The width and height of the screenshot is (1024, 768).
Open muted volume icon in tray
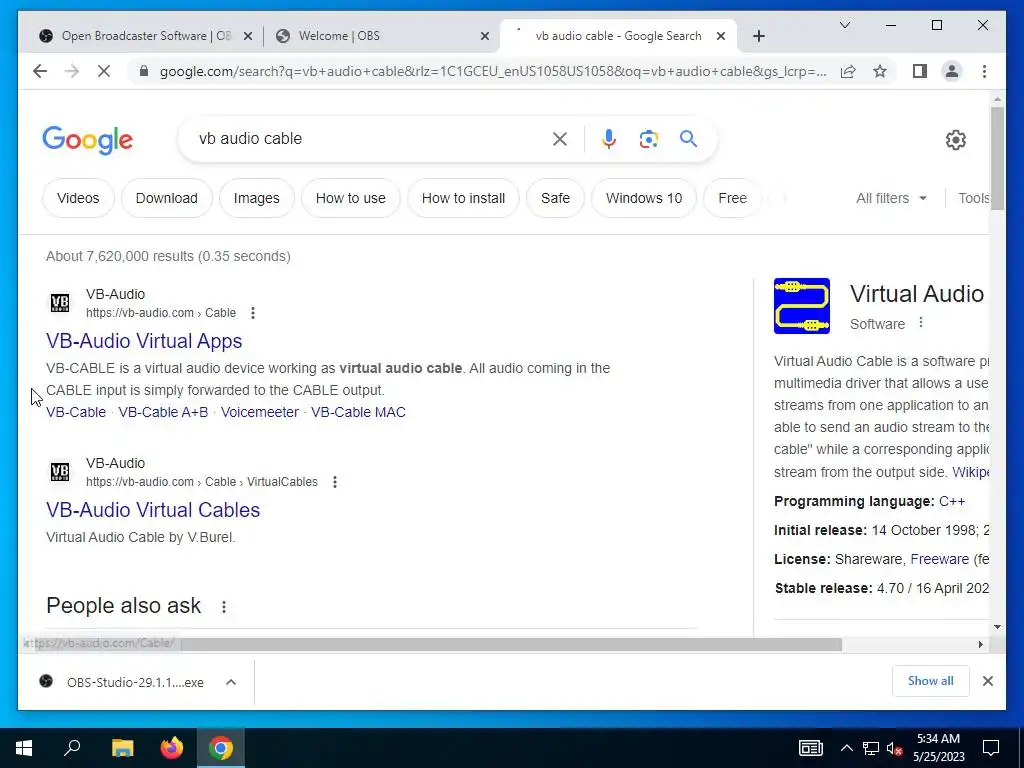(894, 748)
